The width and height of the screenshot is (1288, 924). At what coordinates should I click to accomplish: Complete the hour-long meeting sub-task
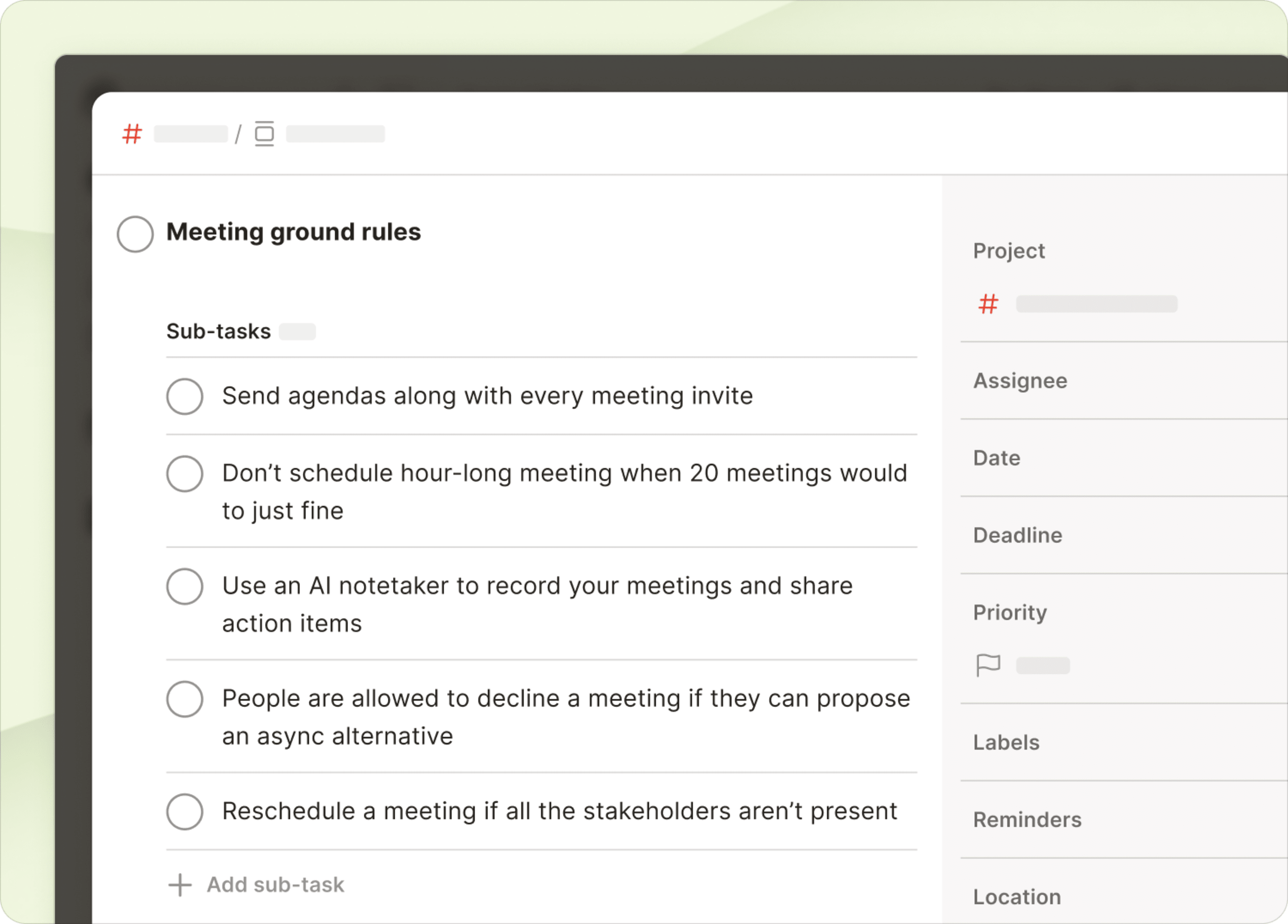[x=185, y=474]
